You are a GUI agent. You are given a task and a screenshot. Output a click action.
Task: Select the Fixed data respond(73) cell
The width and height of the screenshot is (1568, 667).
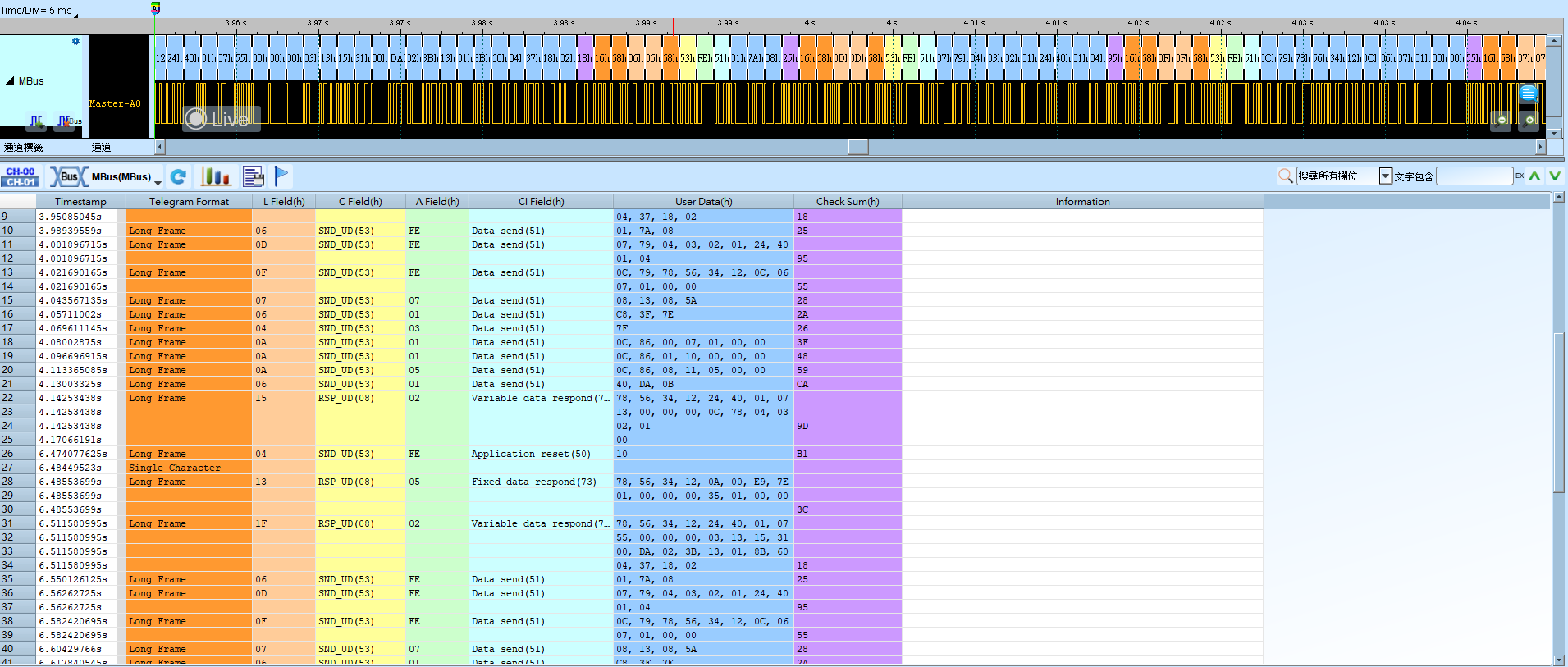point(541,482)
